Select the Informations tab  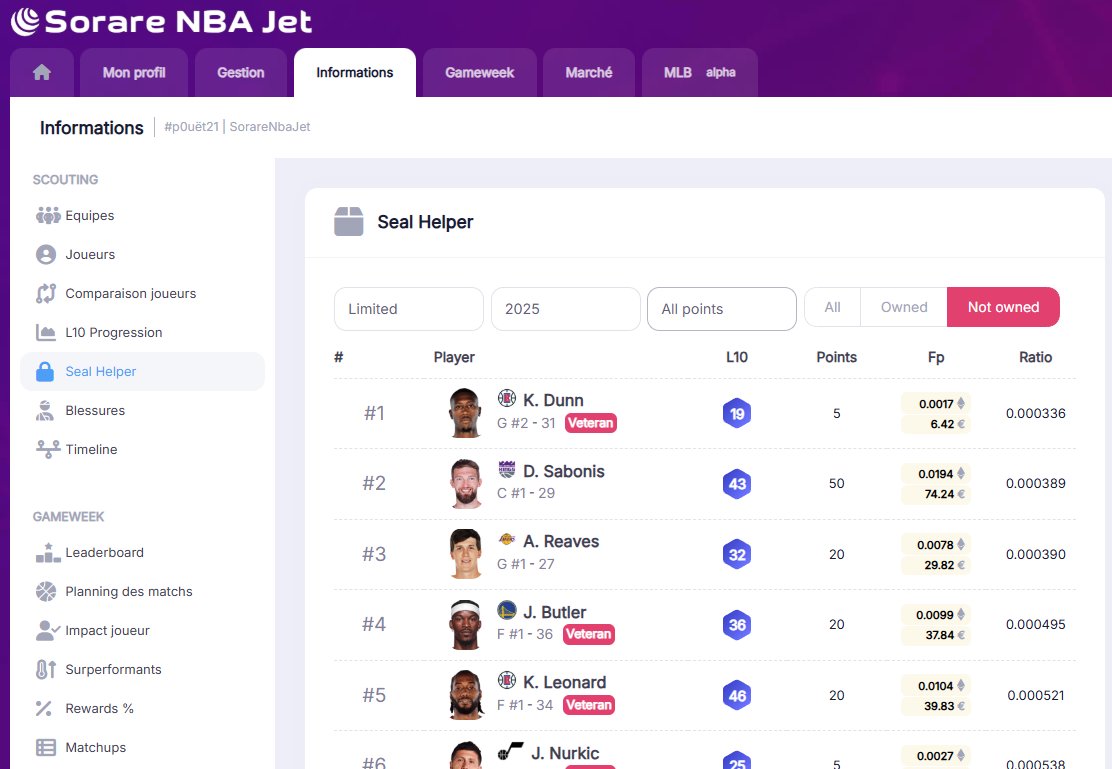tap(355, 72)
